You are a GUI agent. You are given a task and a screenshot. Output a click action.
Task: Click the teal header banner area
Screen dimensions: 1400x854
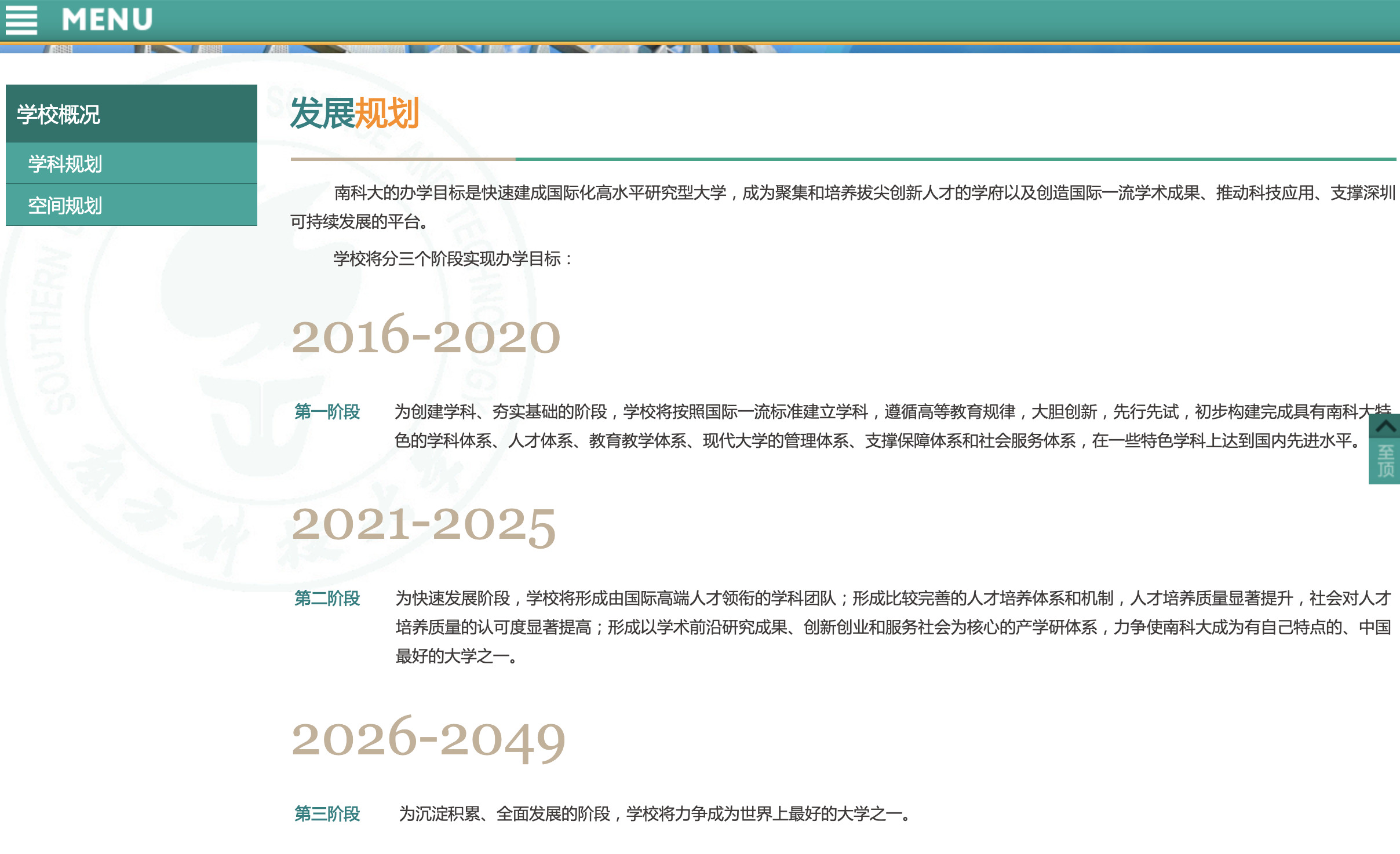695,20
